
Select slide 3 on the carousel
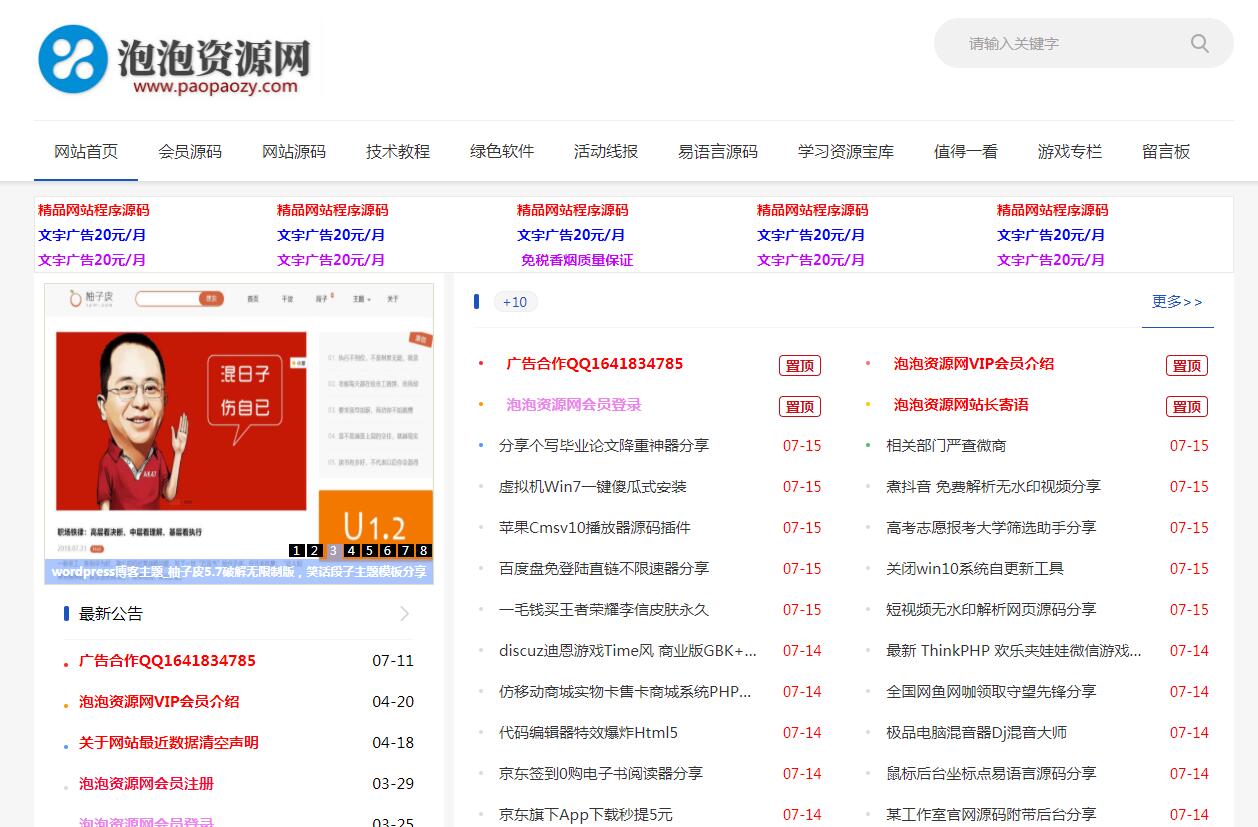[333, 550]
